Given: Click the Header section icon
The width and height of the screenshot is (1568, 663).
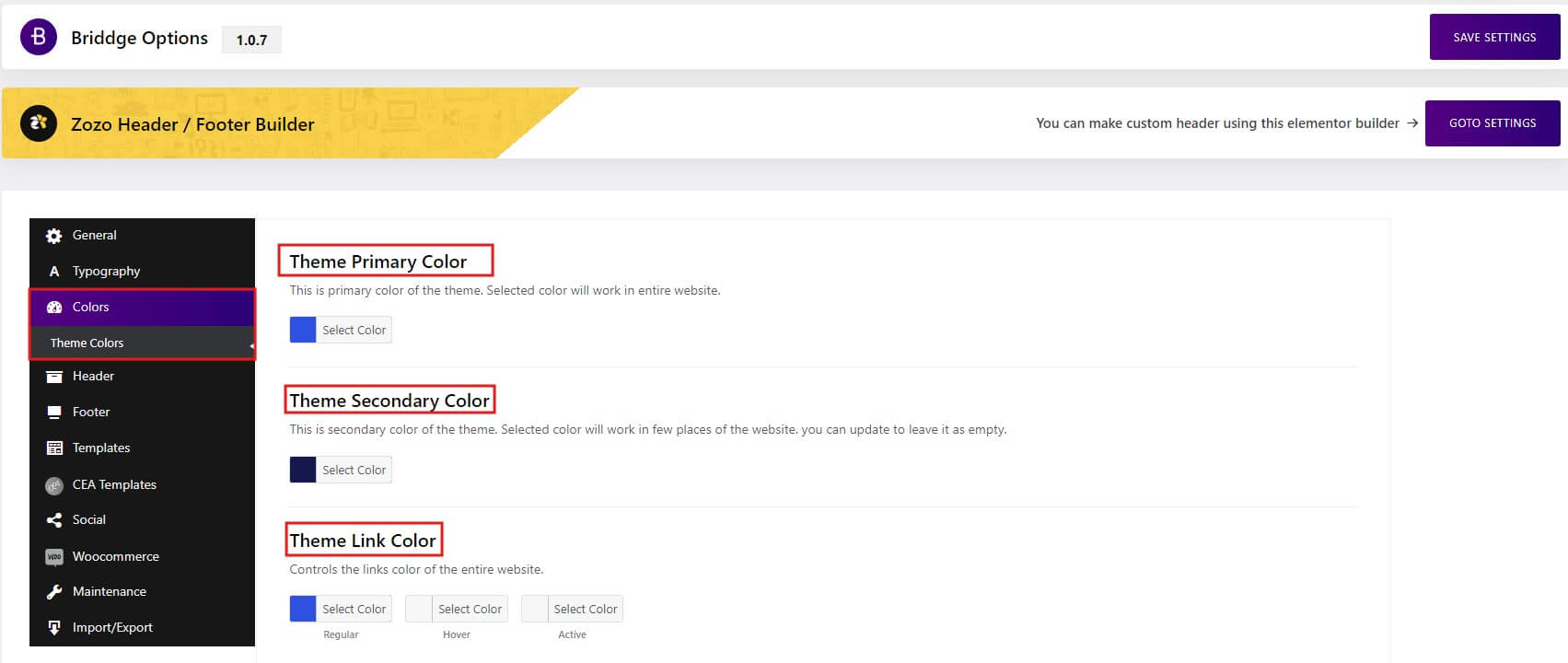Looking at the screenshot, I should pyautogui.click(x=54, y=377).
